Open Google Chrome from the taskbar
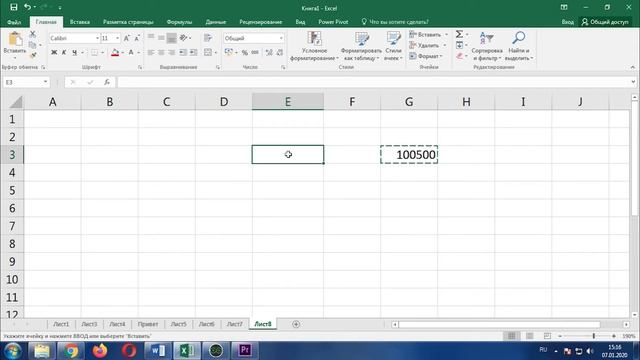Screen dimensions: 640x360 coord(71,351)
